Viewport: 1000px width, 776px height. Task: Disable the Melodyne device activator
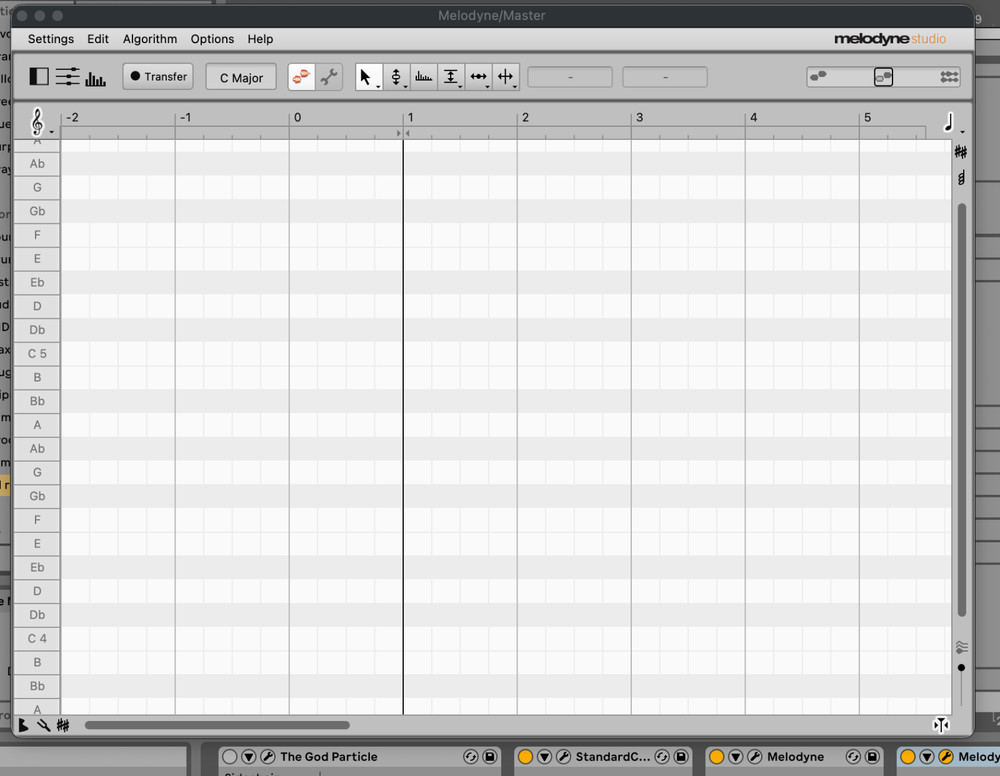click(718, 757)
